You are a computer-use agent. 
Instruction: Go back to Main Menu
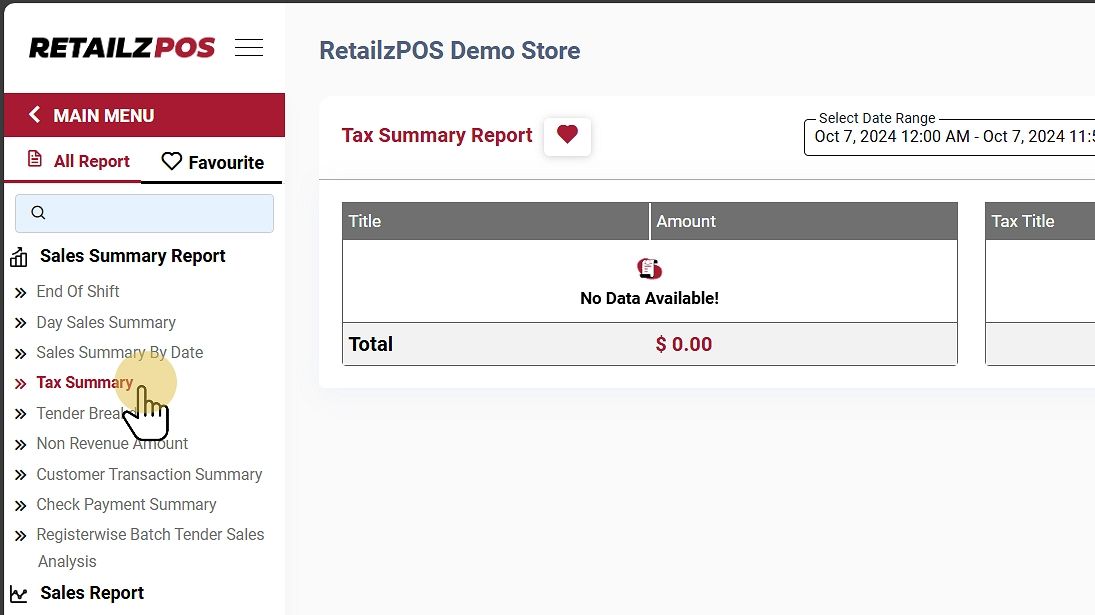click(103, 115)
